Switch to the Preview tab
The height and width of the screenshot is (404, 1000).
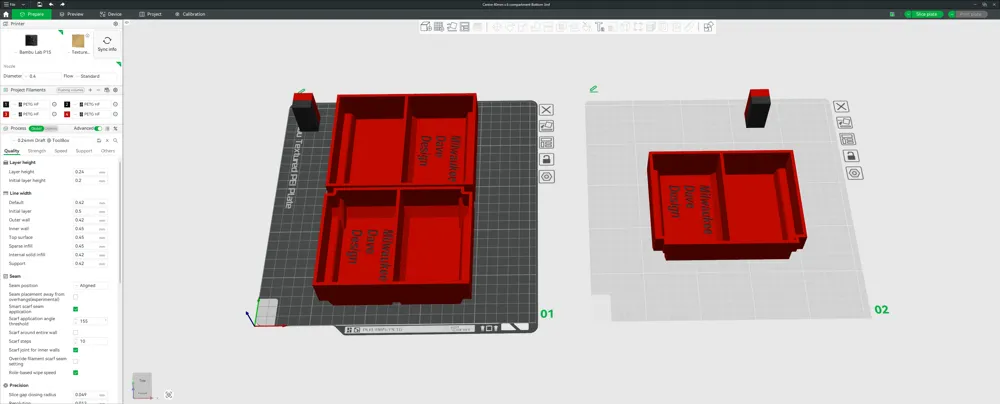coord(71,14)
